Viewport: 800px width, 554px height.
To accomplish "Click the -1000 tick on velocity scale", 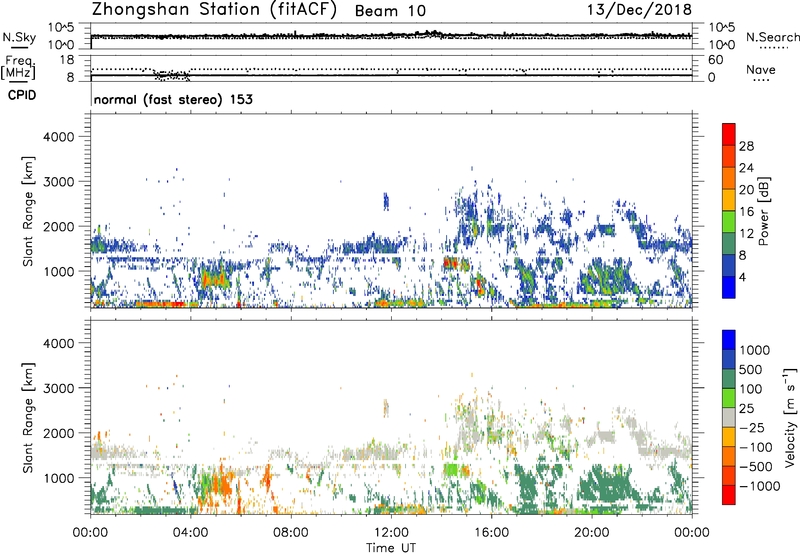I will [760, 486].
